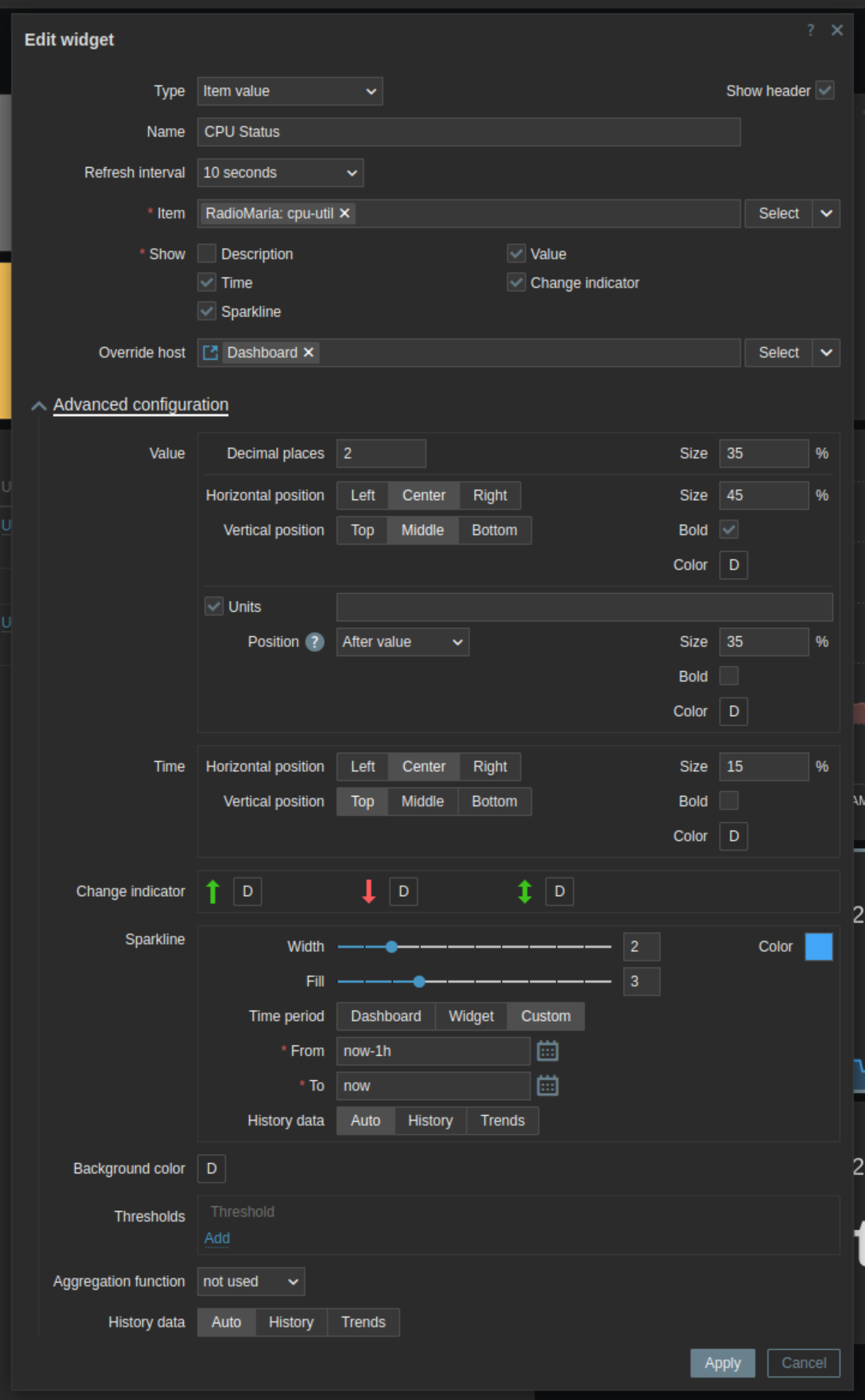Add a new threshold
Screen dimensions: 865x1400
click(217, 1238)
